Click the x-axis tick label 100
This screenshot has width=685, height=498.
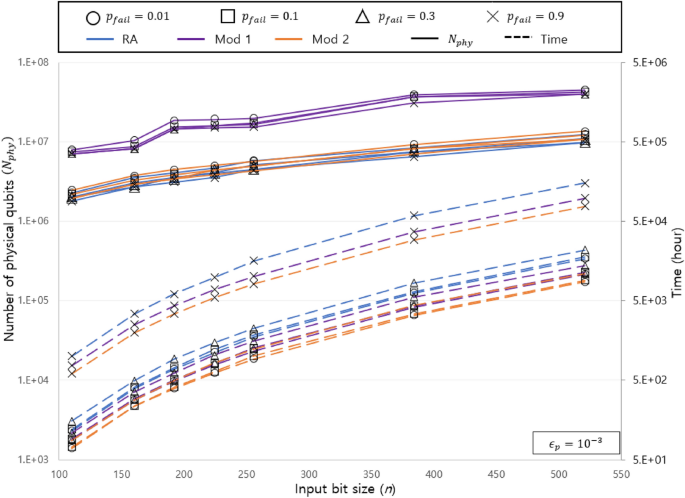[59, 475]
